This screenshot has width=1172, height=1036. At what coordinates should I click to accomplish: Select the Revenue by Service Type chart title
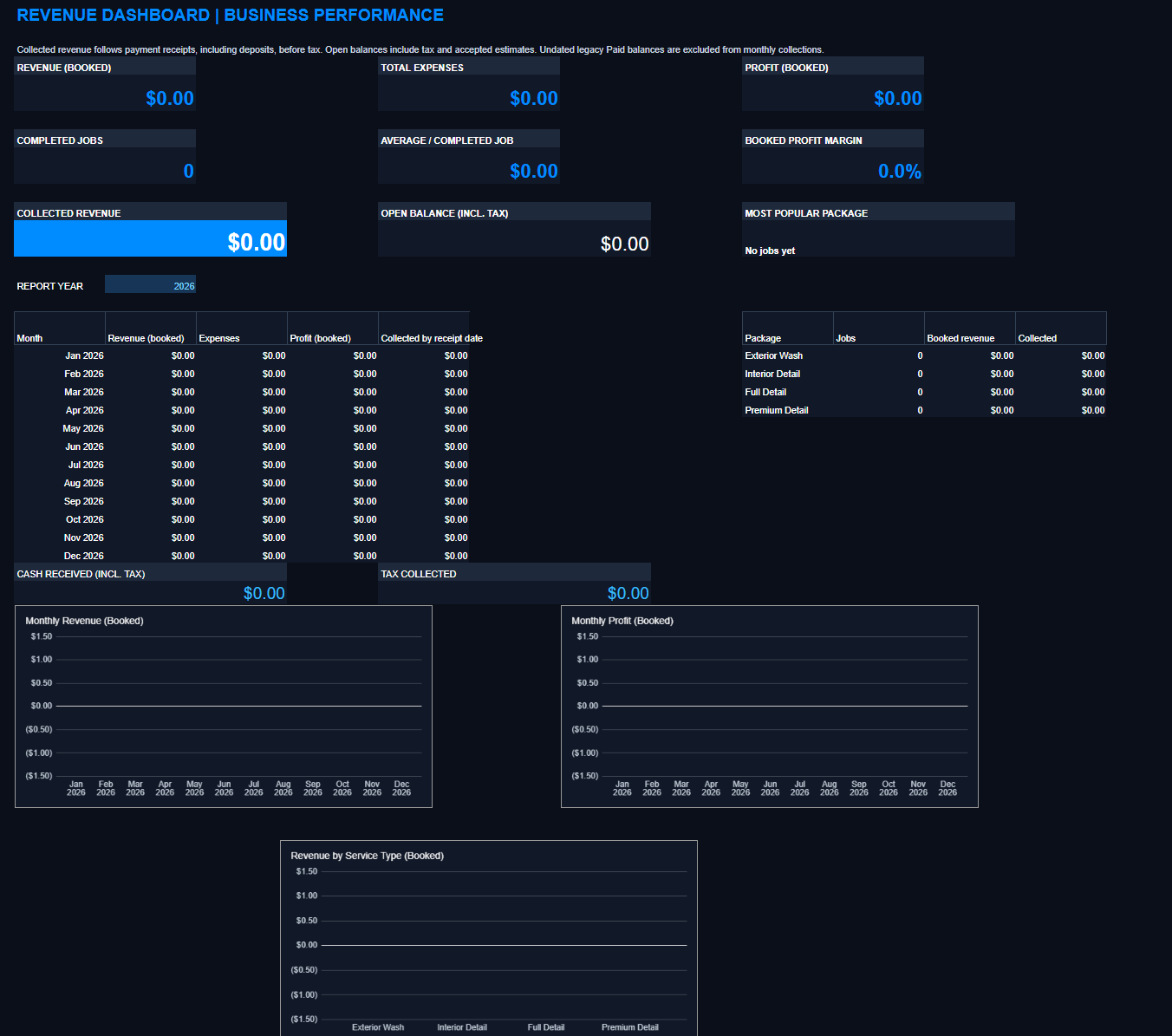(367, 856)
